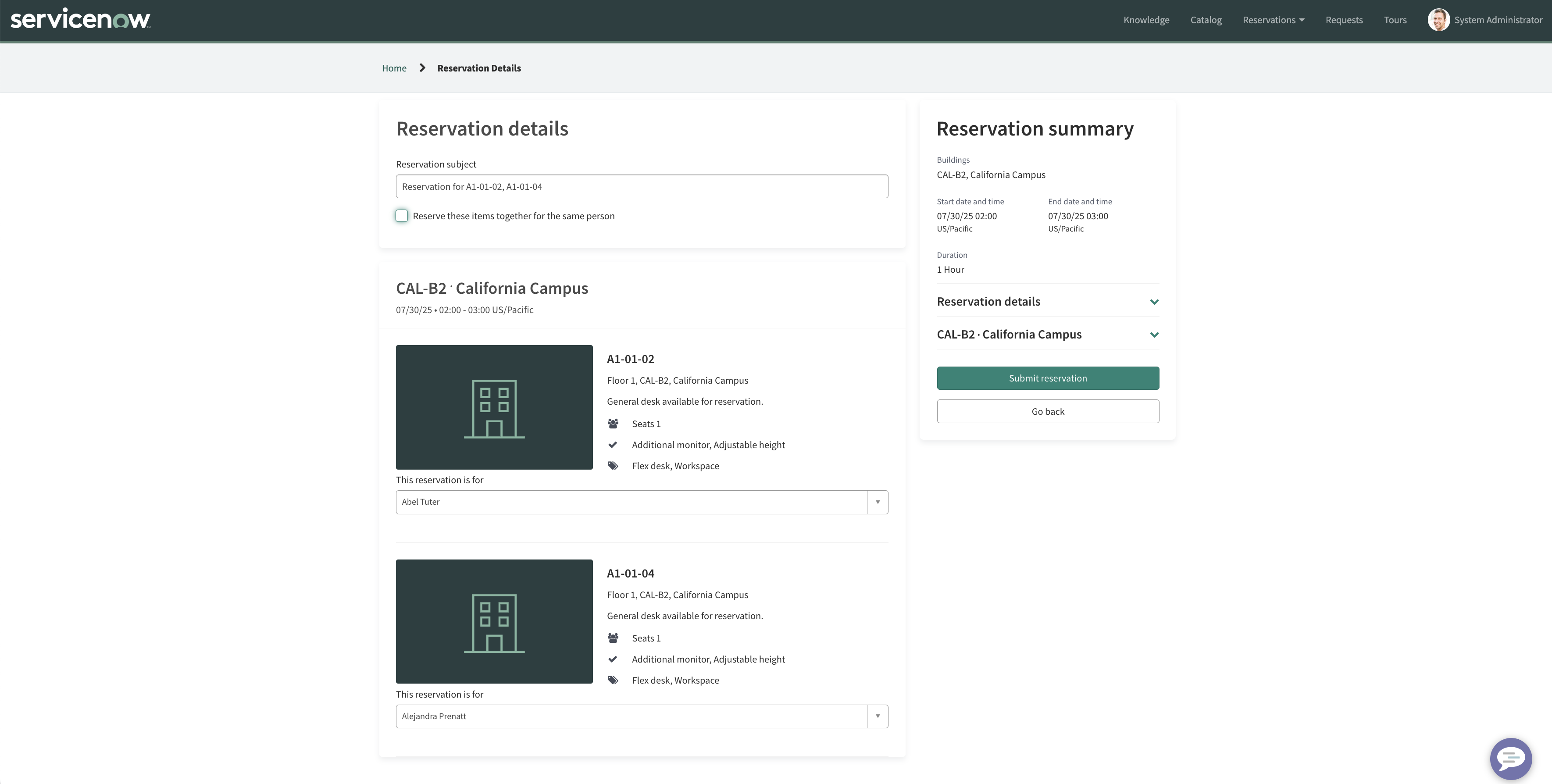Open the Alejandra Prenatt dropdown arrow
1552x784 pixels.
[878, 716]
